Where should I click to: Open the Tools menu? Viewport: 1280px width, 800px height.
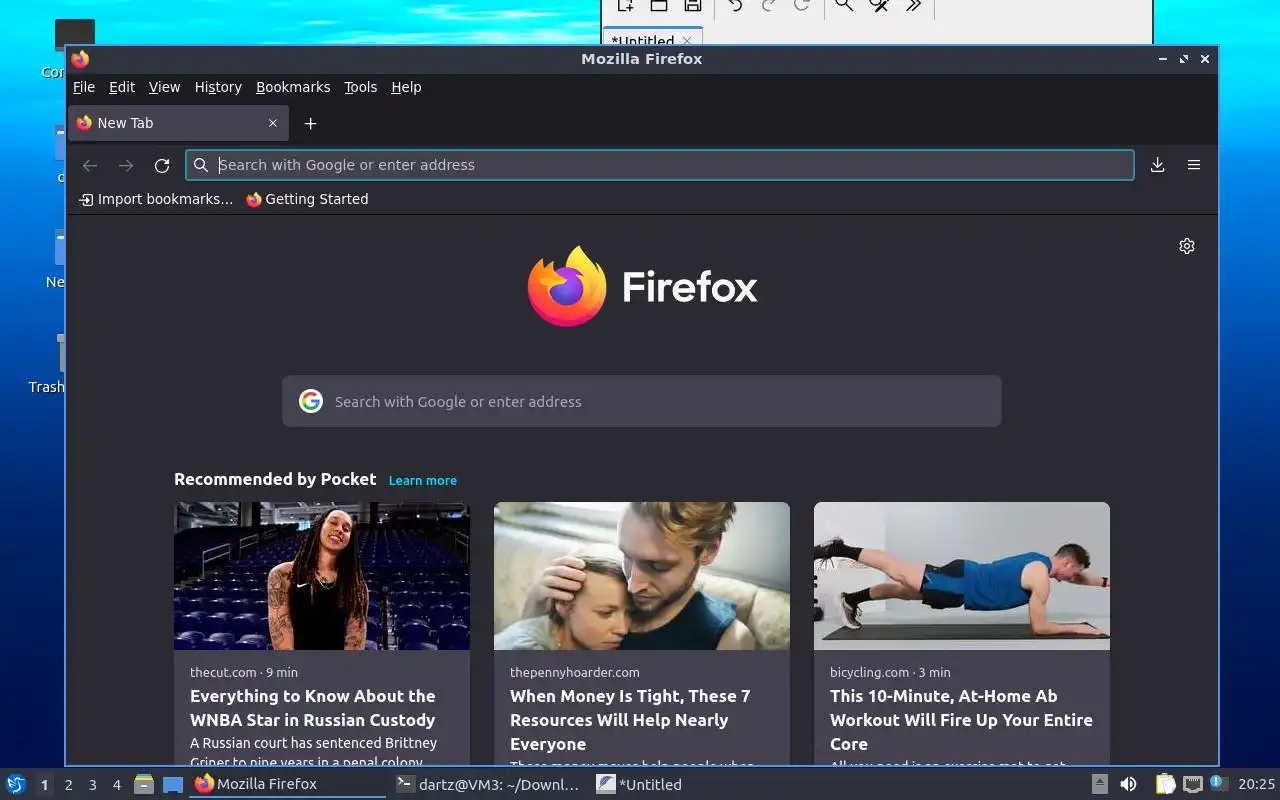pyautogui.click(x=361, y=87)
